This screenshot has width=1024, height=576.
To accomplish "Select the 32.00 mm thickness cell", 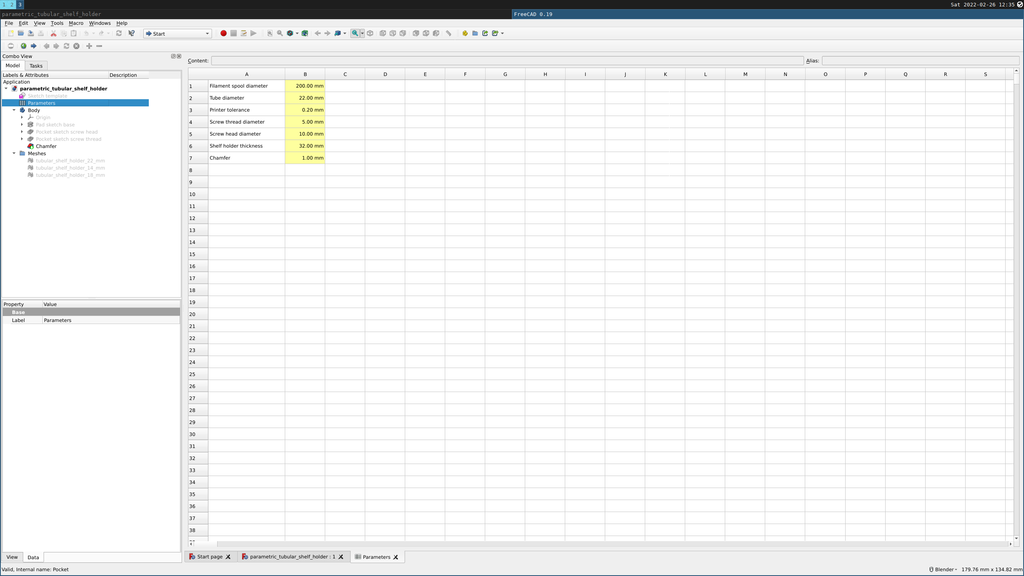I will point(305,146).
